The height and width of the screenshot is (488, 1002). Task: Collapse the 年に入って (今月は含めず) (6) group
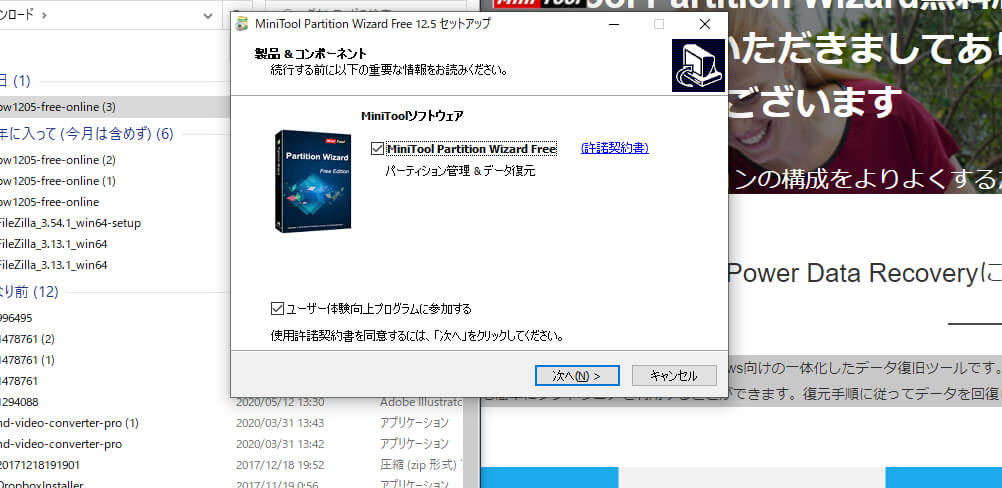[x=86, y=133]
